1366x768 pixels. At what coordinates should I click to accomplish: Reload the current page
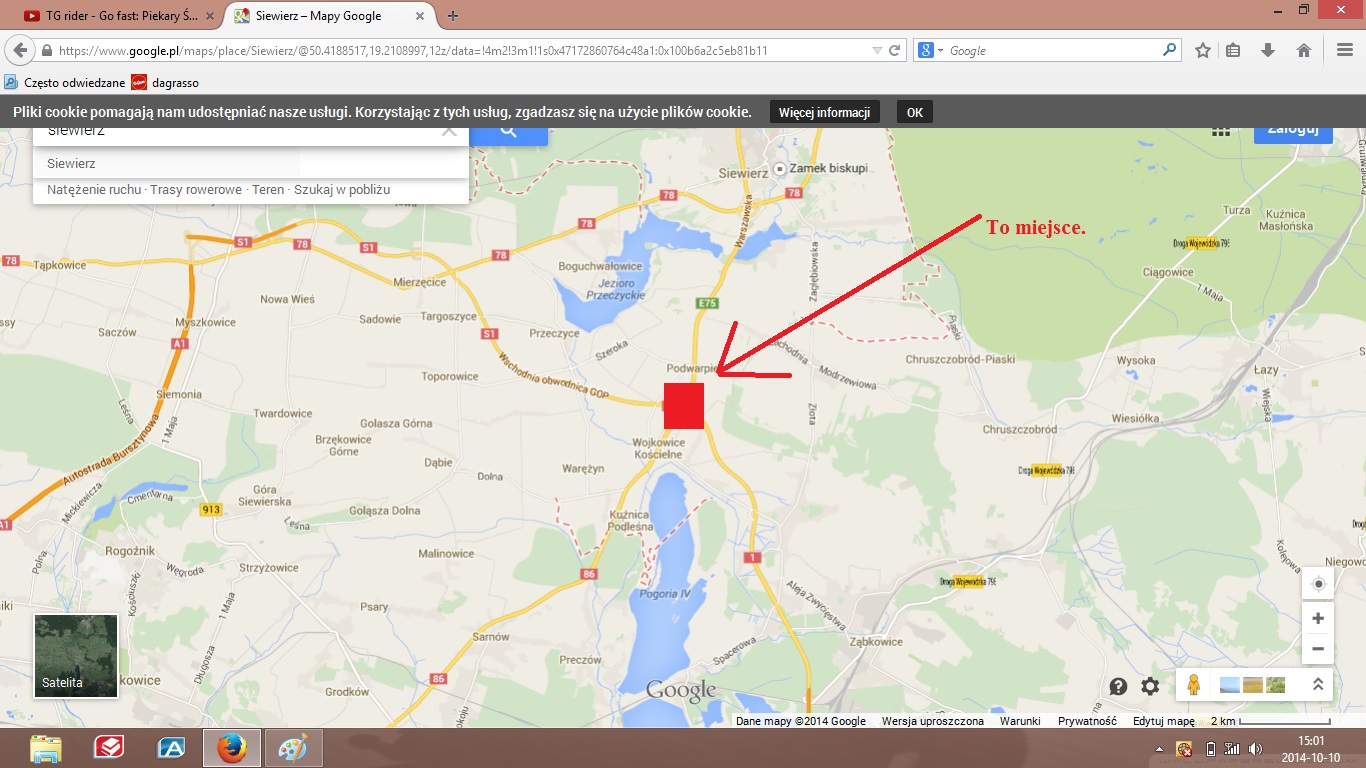tap(895, 50)
